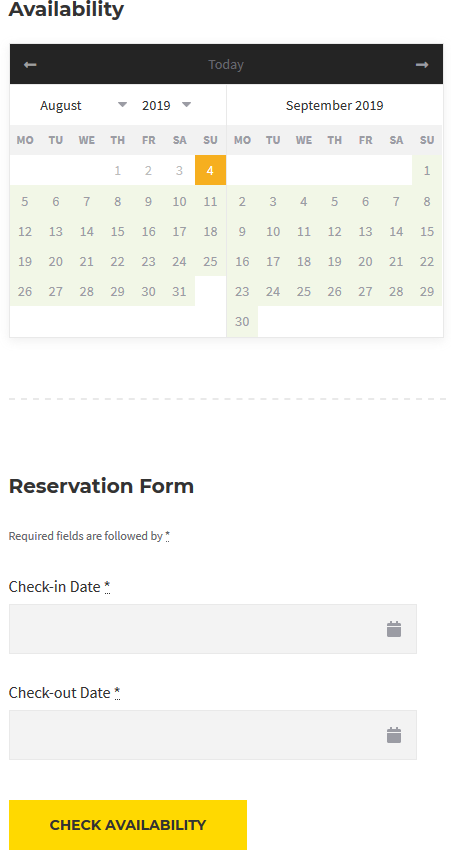The width and height of the screenshot is (451, 856).
Task: Advance calendar with right arrow icon
Action: (x=422, y=65)
